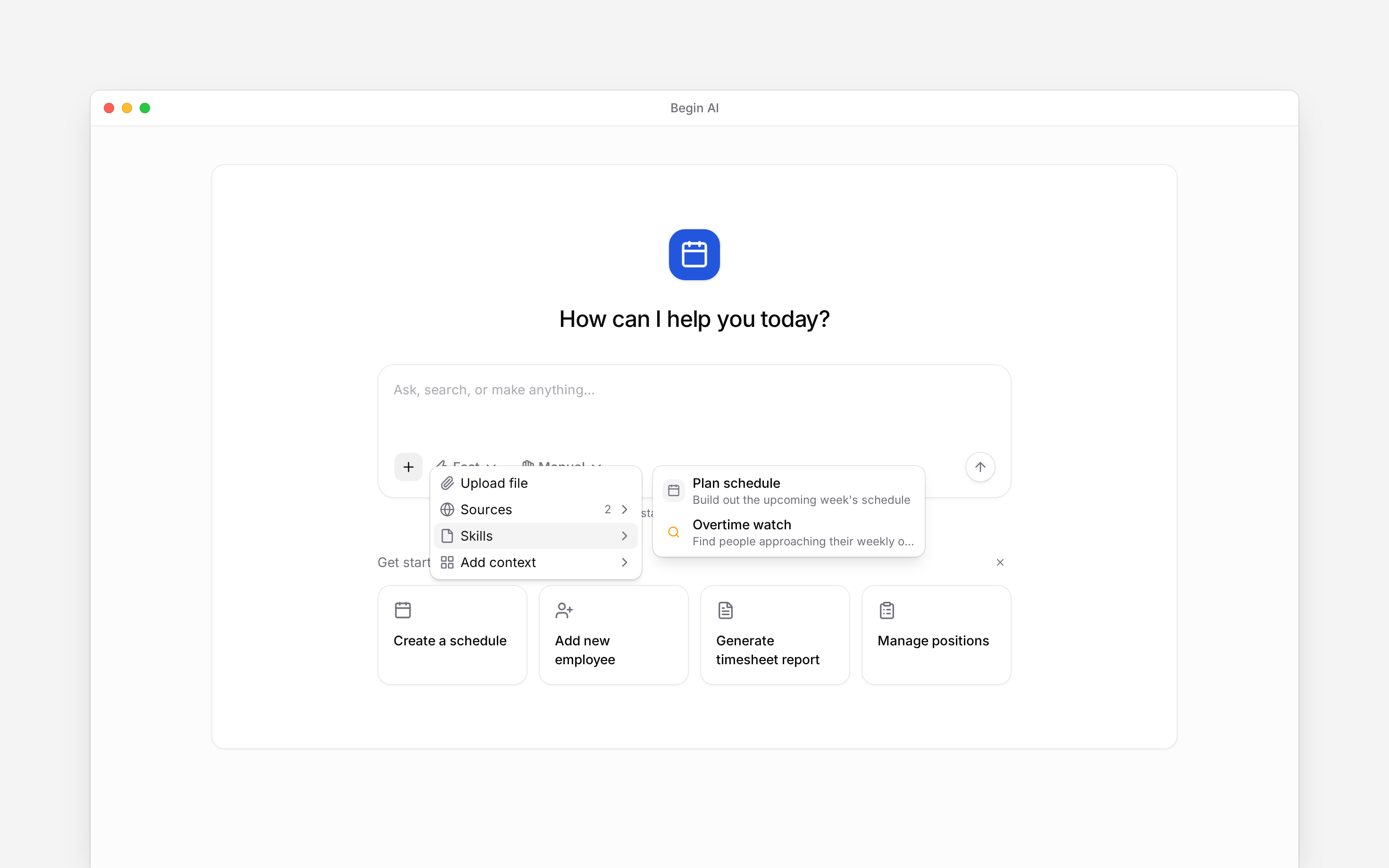Expand the chevron next to Skills

(x=625, y=536)
